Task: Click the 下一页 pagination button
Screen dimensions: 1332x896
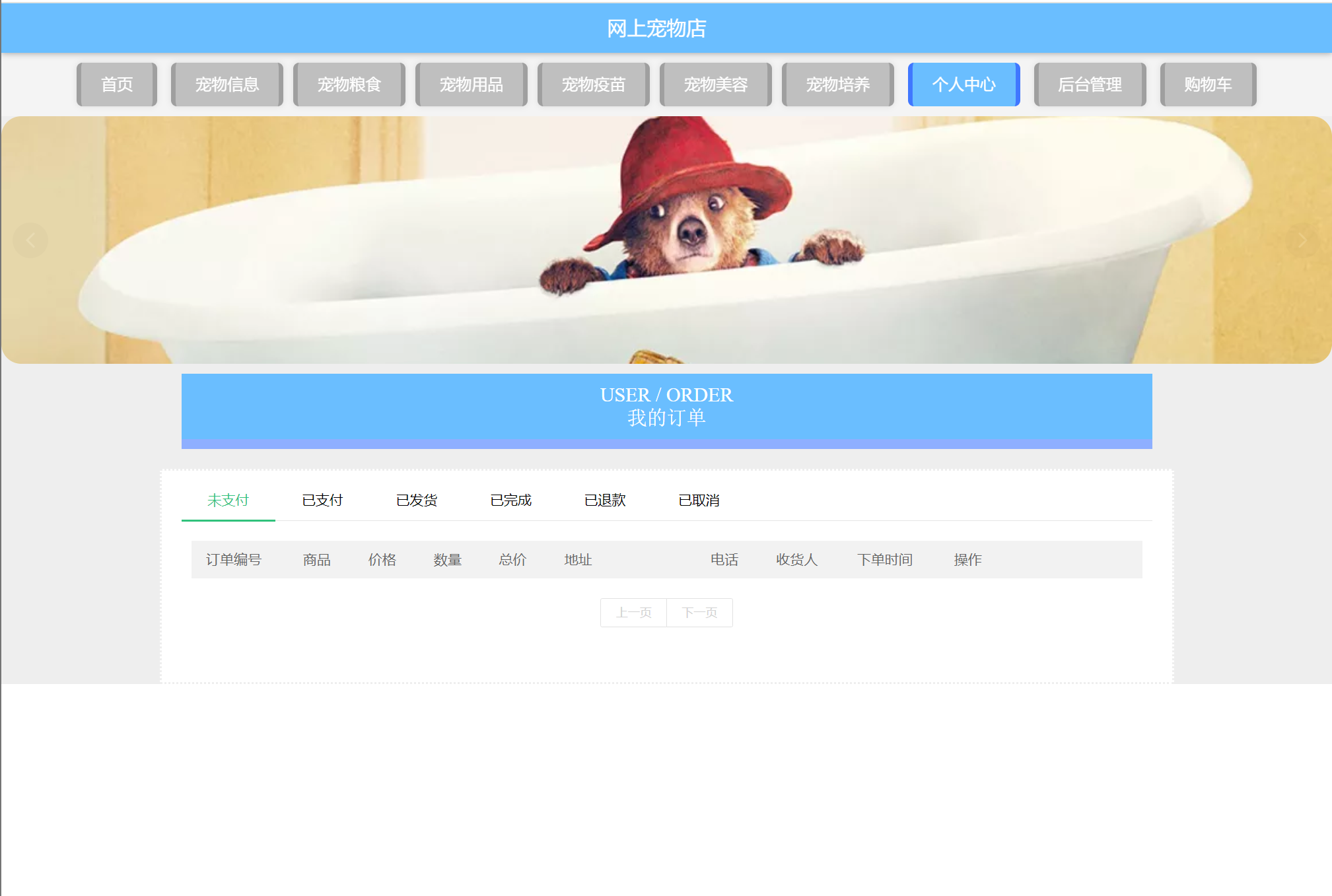Action: 699,613
